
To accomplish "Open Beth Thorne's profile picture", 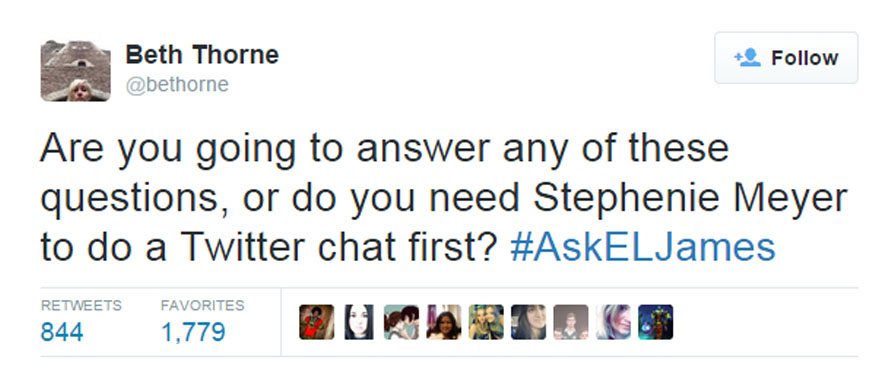I will click(x=75, y=71).
